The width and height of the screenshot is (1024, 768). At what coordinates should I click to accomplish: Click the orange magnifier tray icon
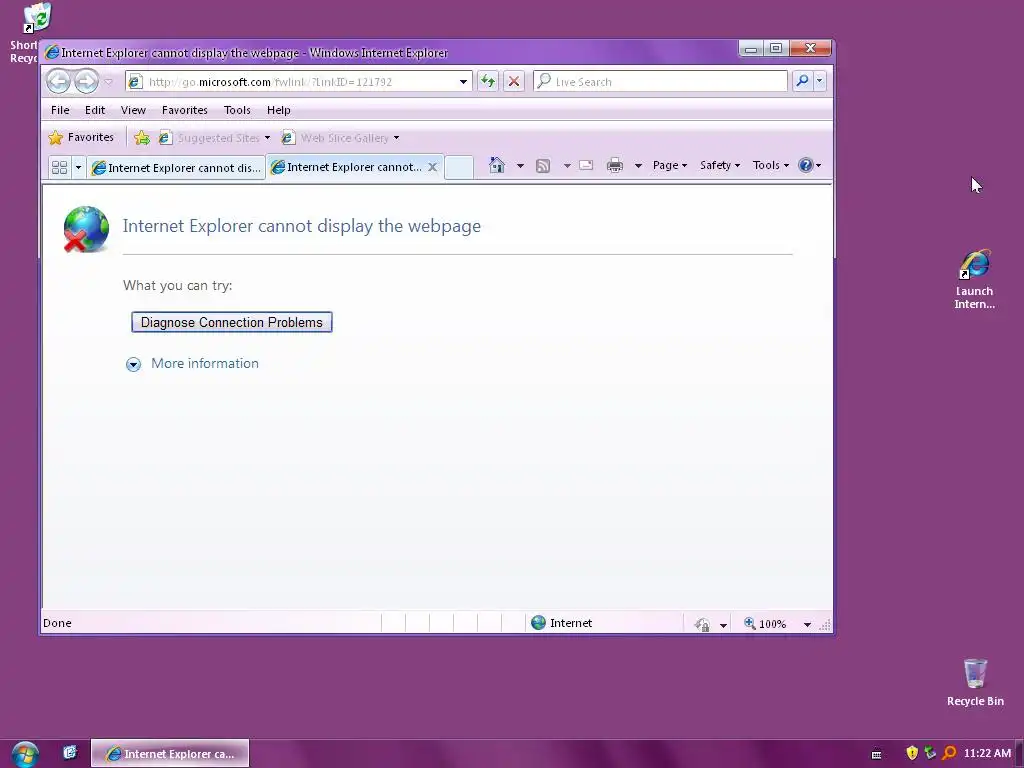(949, 753)
